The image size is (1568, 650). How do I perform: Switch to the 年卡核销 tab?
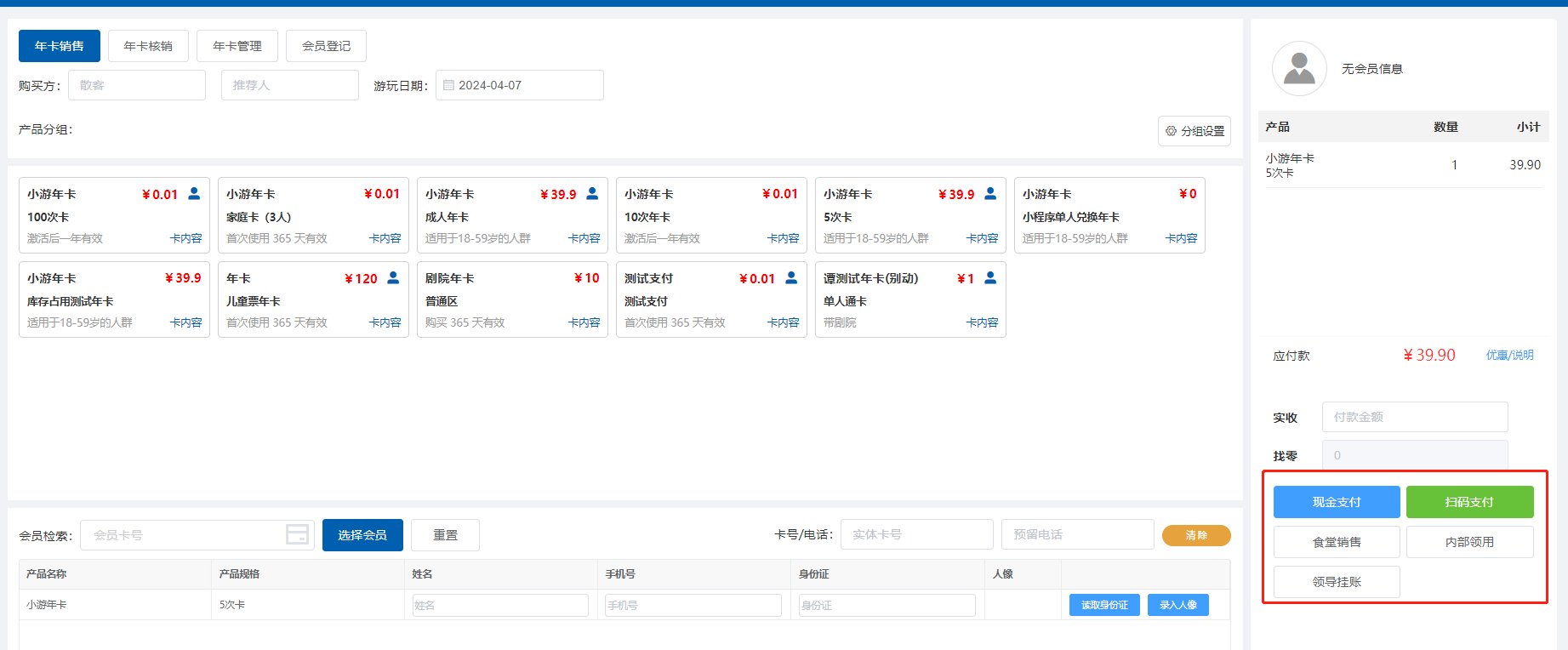tap(148, 46)
